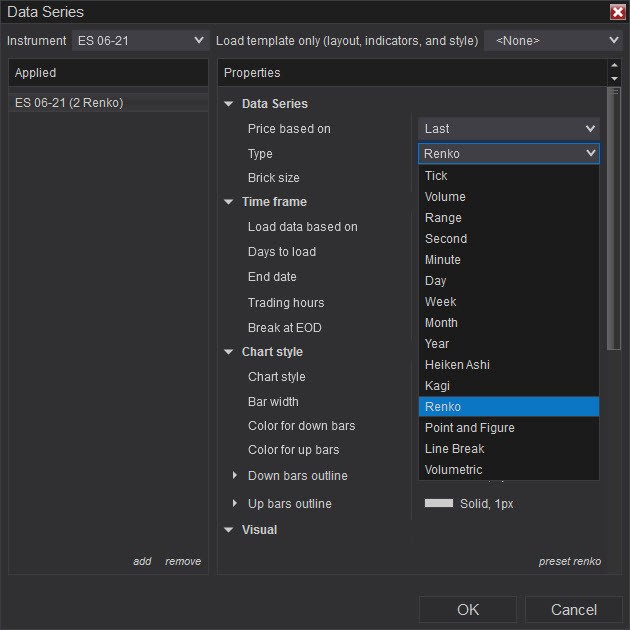This screenshot has width=630, height=630.
Task: Close the Data Series dialog
Action: (x=618, y=12)
